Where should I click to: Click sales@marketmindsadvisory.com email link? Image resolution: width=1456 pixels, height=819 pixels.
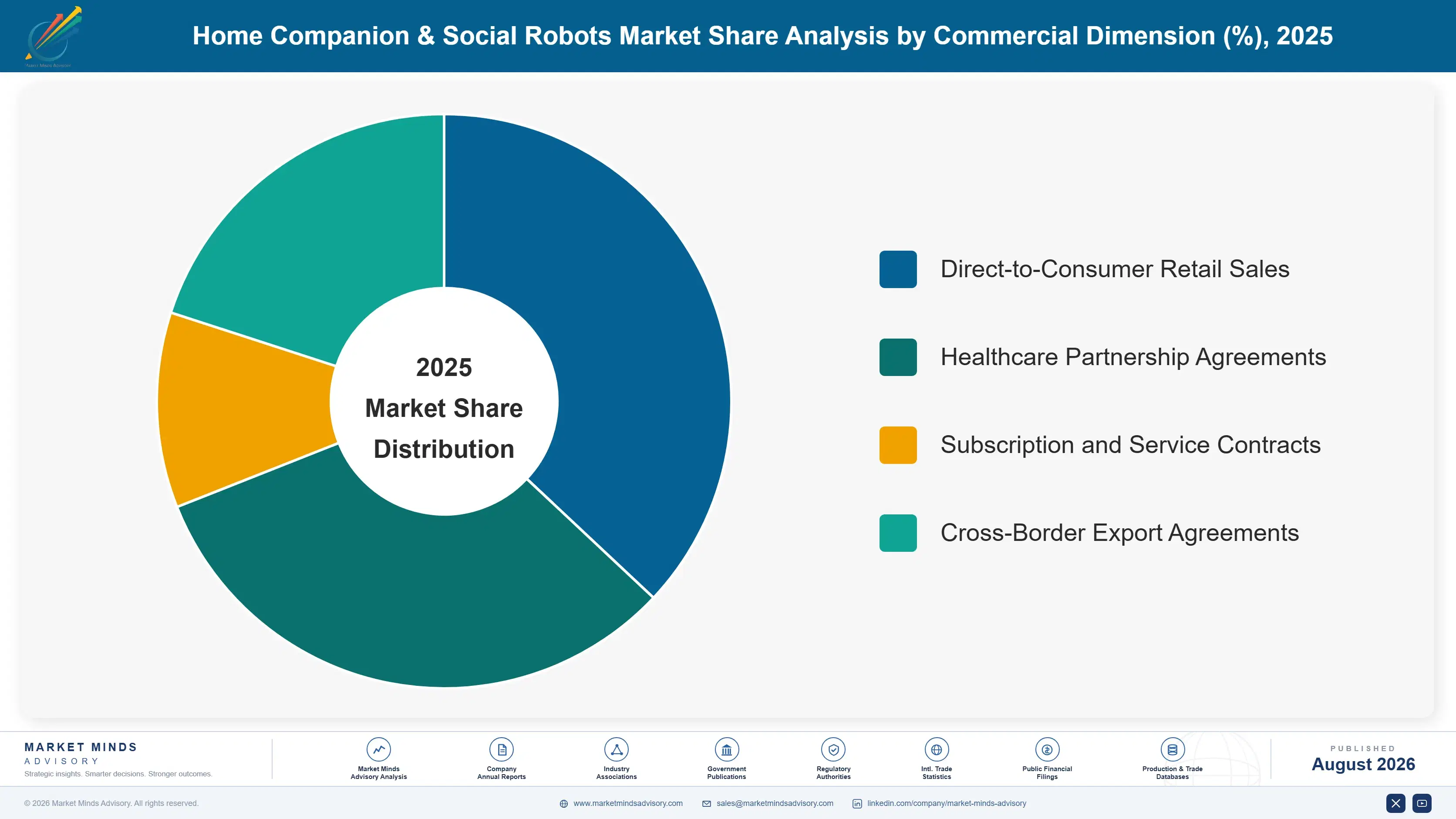coord(774,803)
